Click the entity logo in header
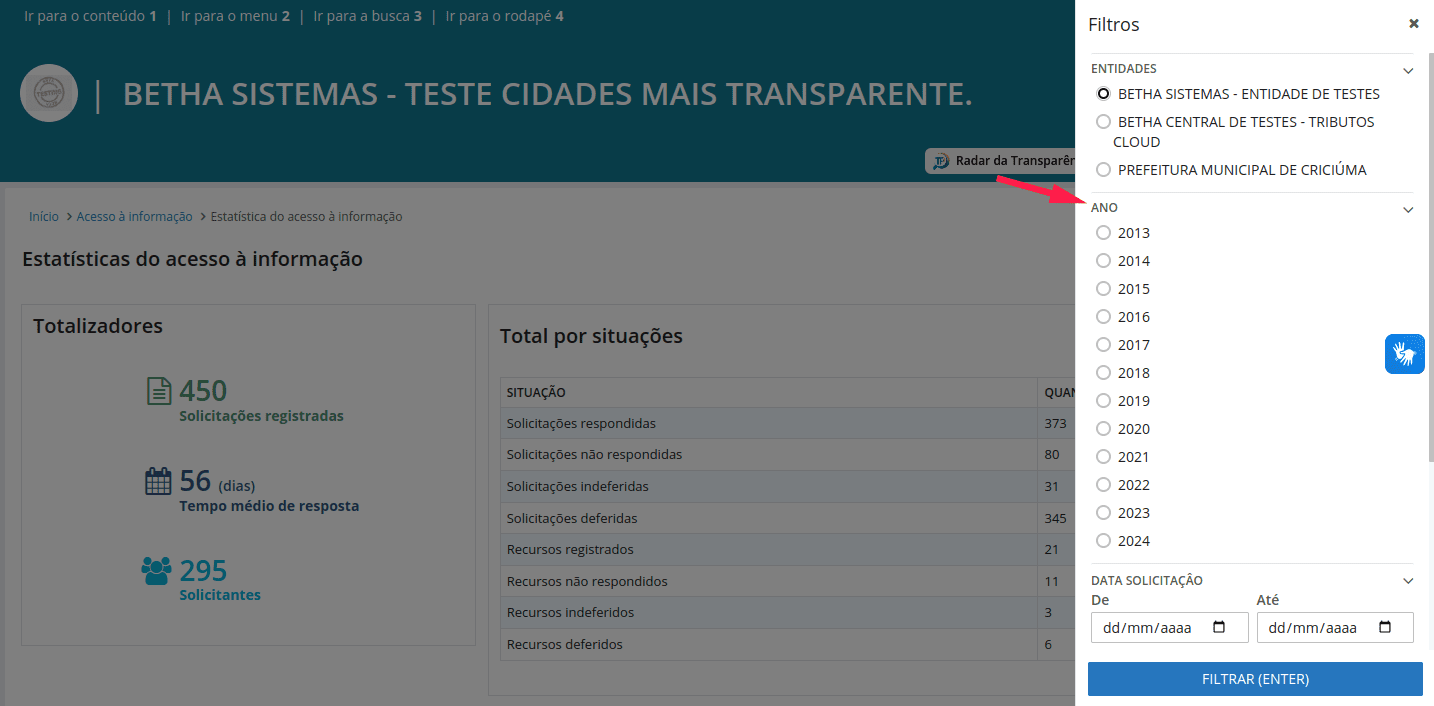Screen dimensions: 1434x706 click(x=49, y=94)
